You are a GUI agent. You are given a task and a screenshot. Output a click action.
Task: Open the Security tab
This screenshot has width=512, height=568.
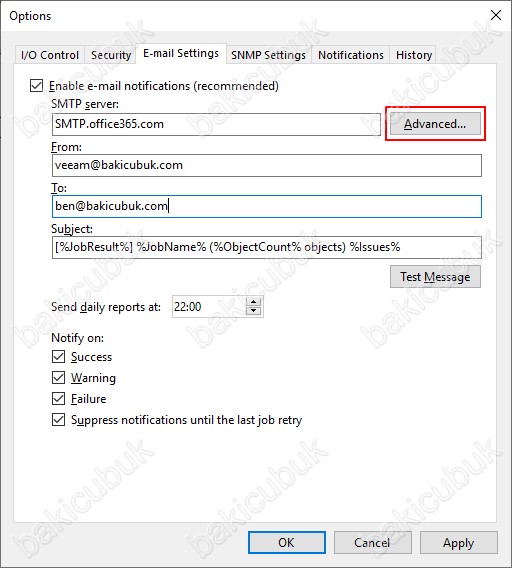click(x=111, y=55)
